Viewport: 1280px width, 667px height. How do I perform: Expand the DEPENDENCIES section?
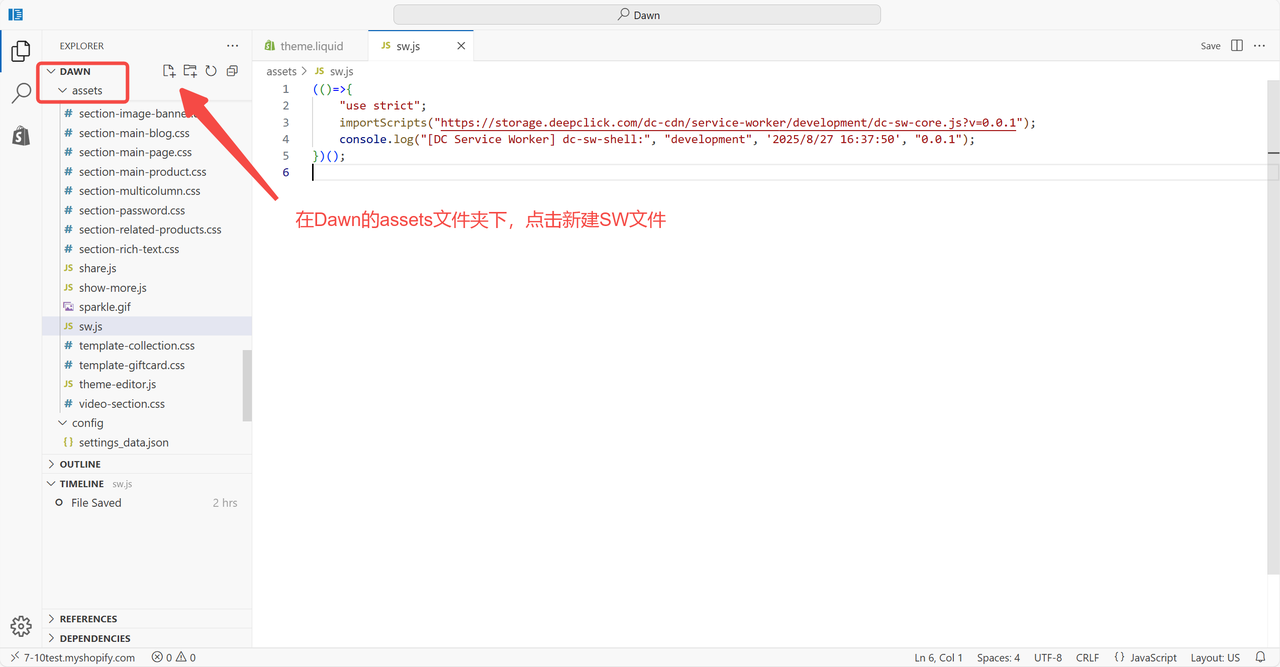tap(94, 638)
